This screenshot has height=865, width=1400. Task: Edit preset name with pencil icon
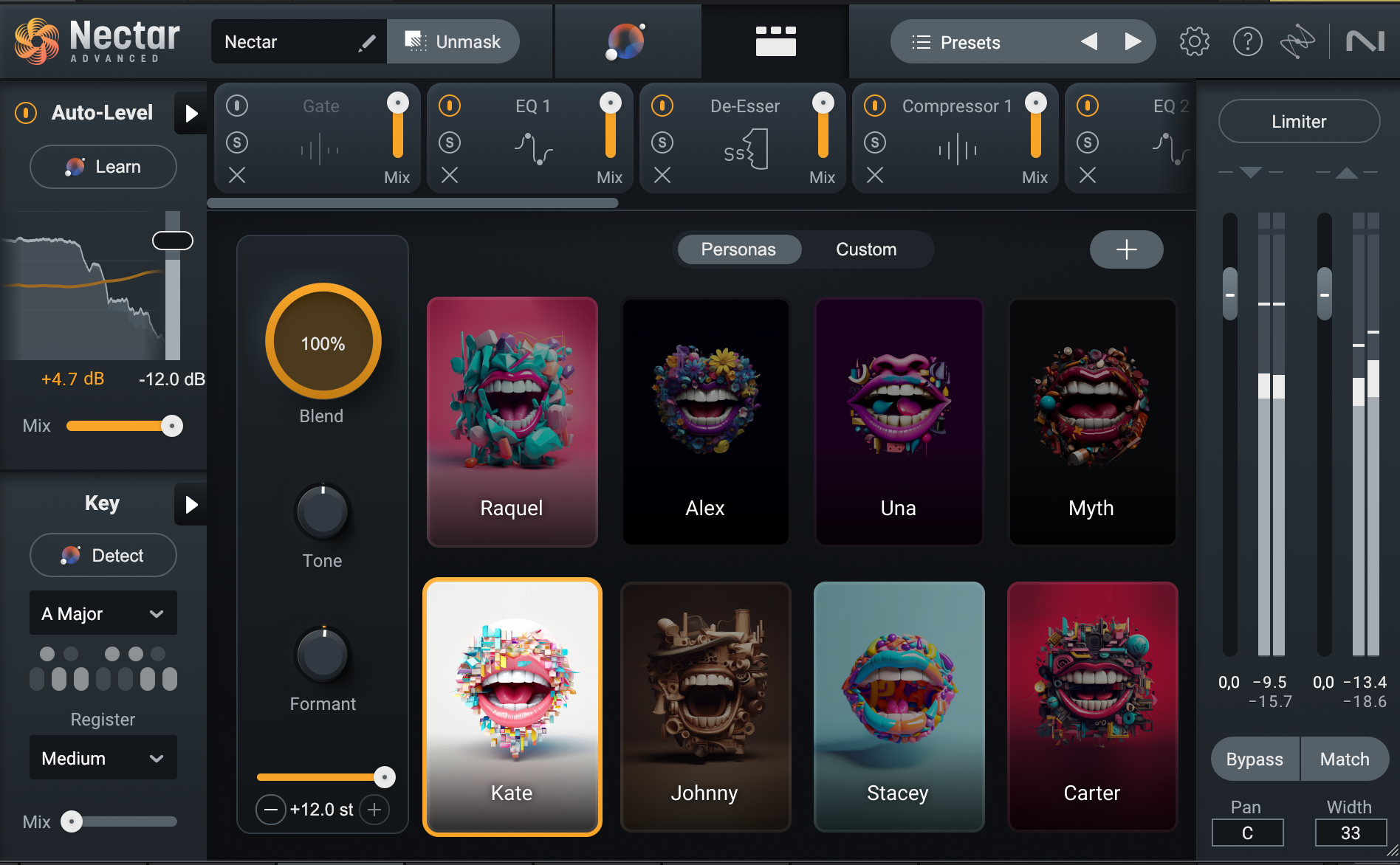(x=366, y=43)
